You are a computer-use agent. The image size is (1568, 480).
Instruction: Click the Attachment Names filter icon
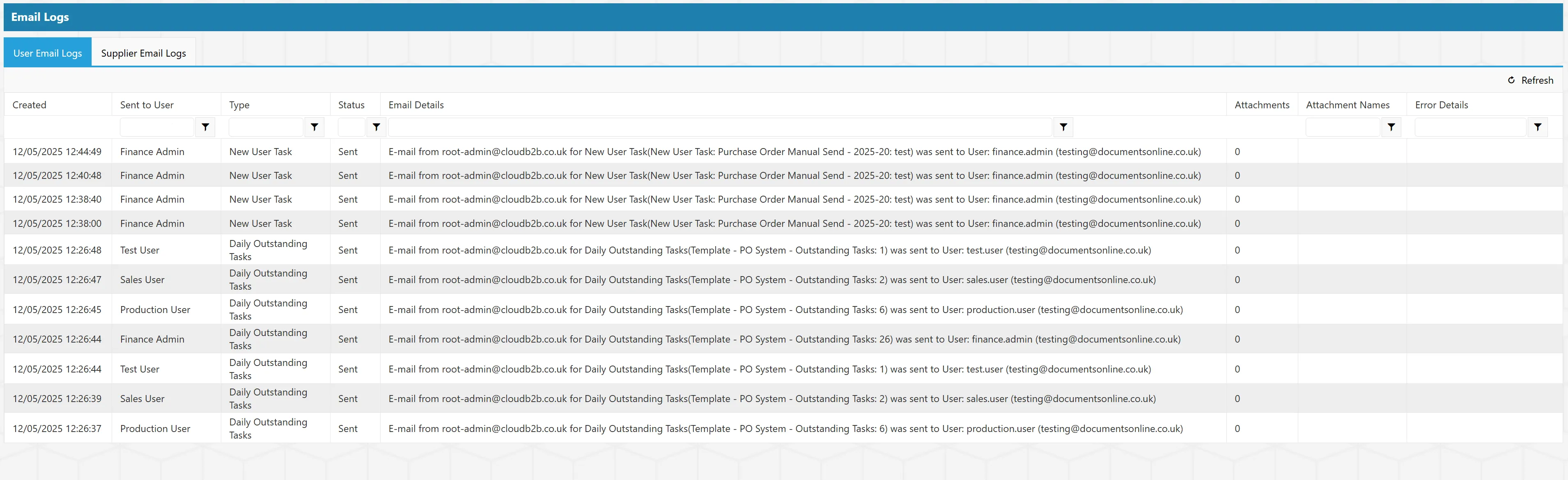[1391, 127]
